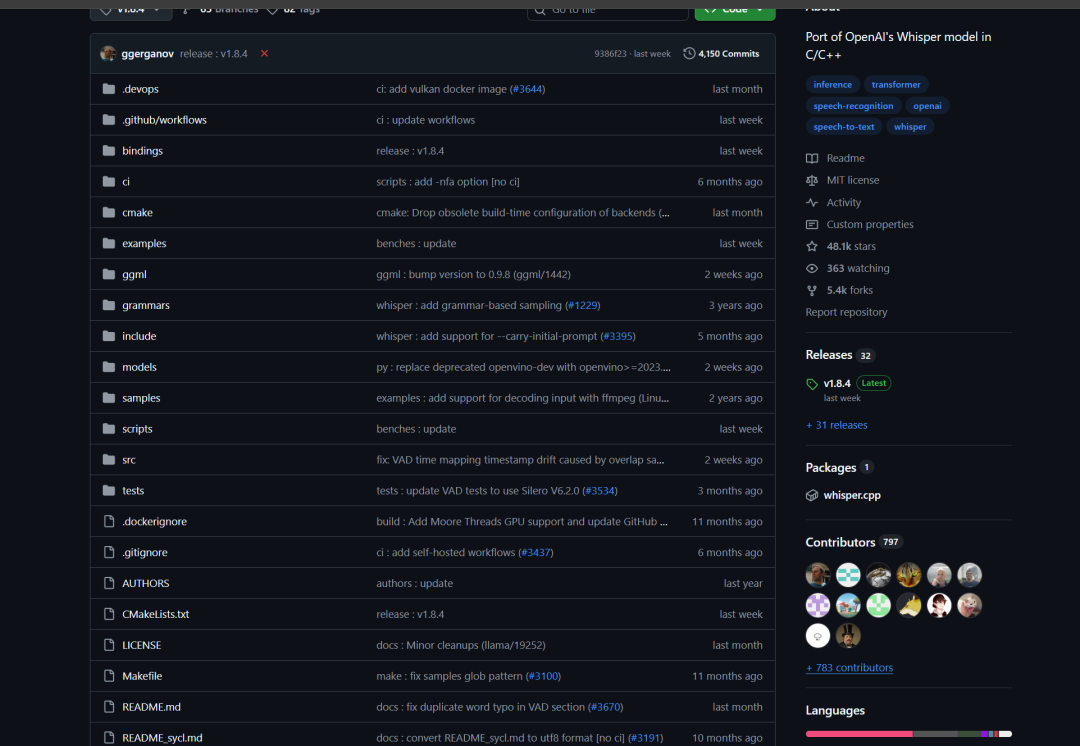
Task: Click the star icon beside 48.1k stars
Action: 812,247
